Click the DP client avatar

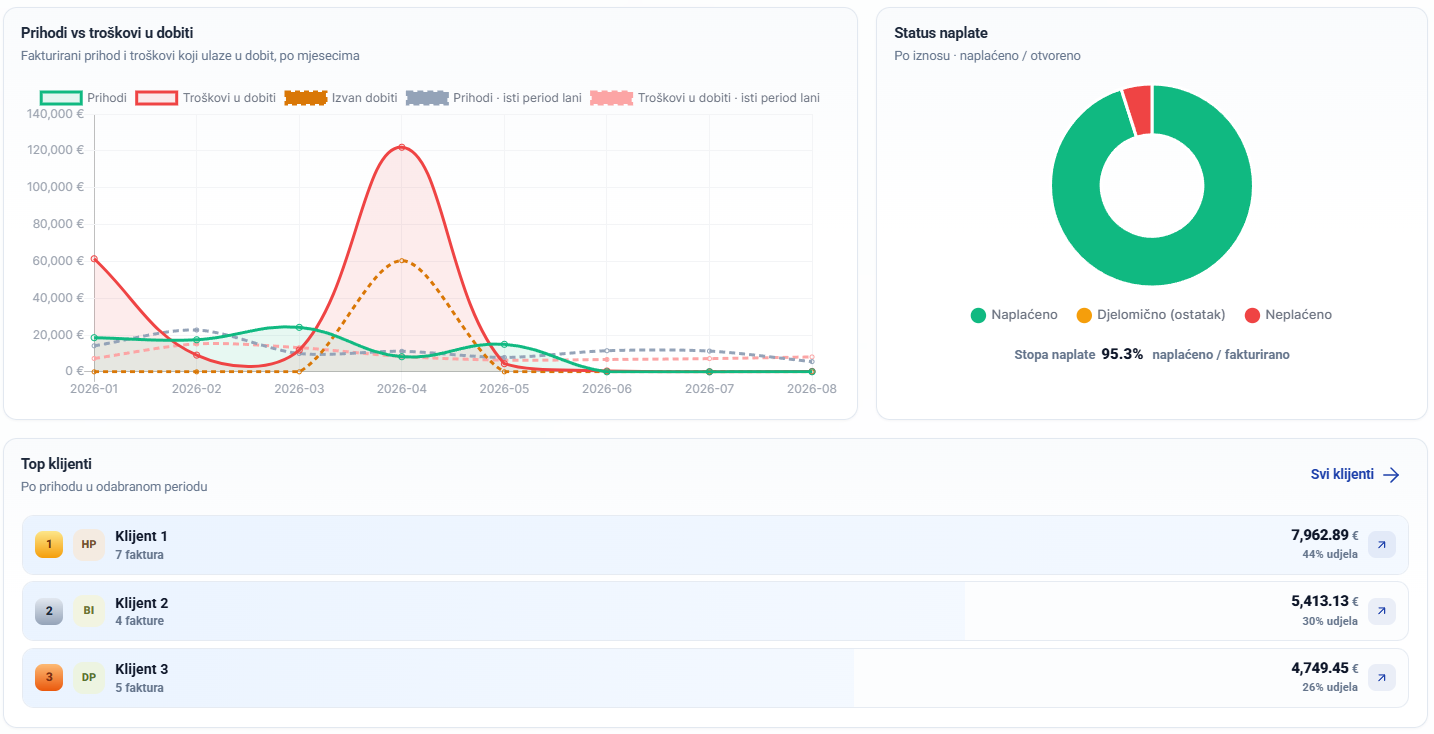(x=89, y=678)
